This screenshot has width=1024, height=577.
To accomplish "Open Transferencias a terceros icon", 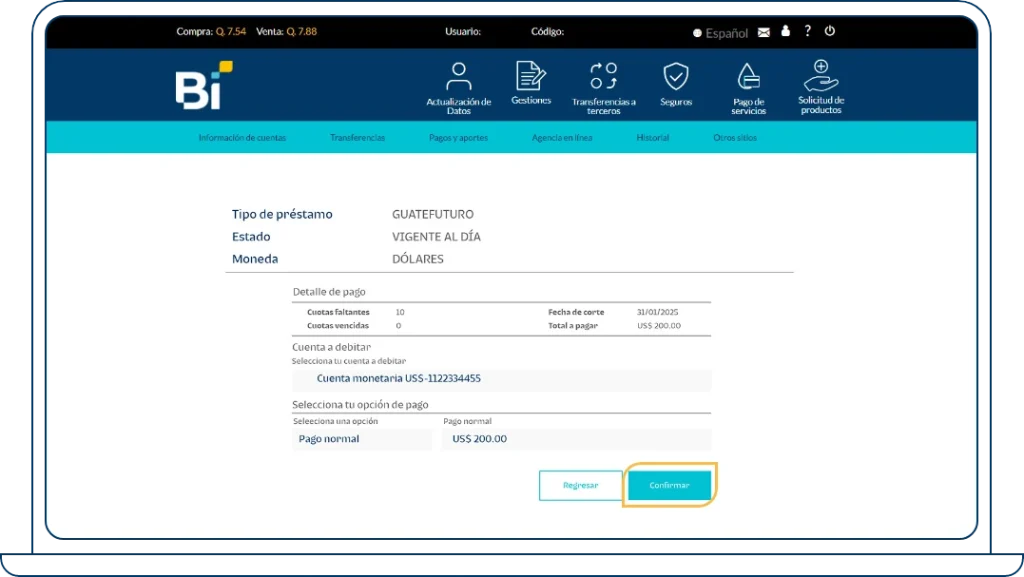I will click(x=603, y=78).
